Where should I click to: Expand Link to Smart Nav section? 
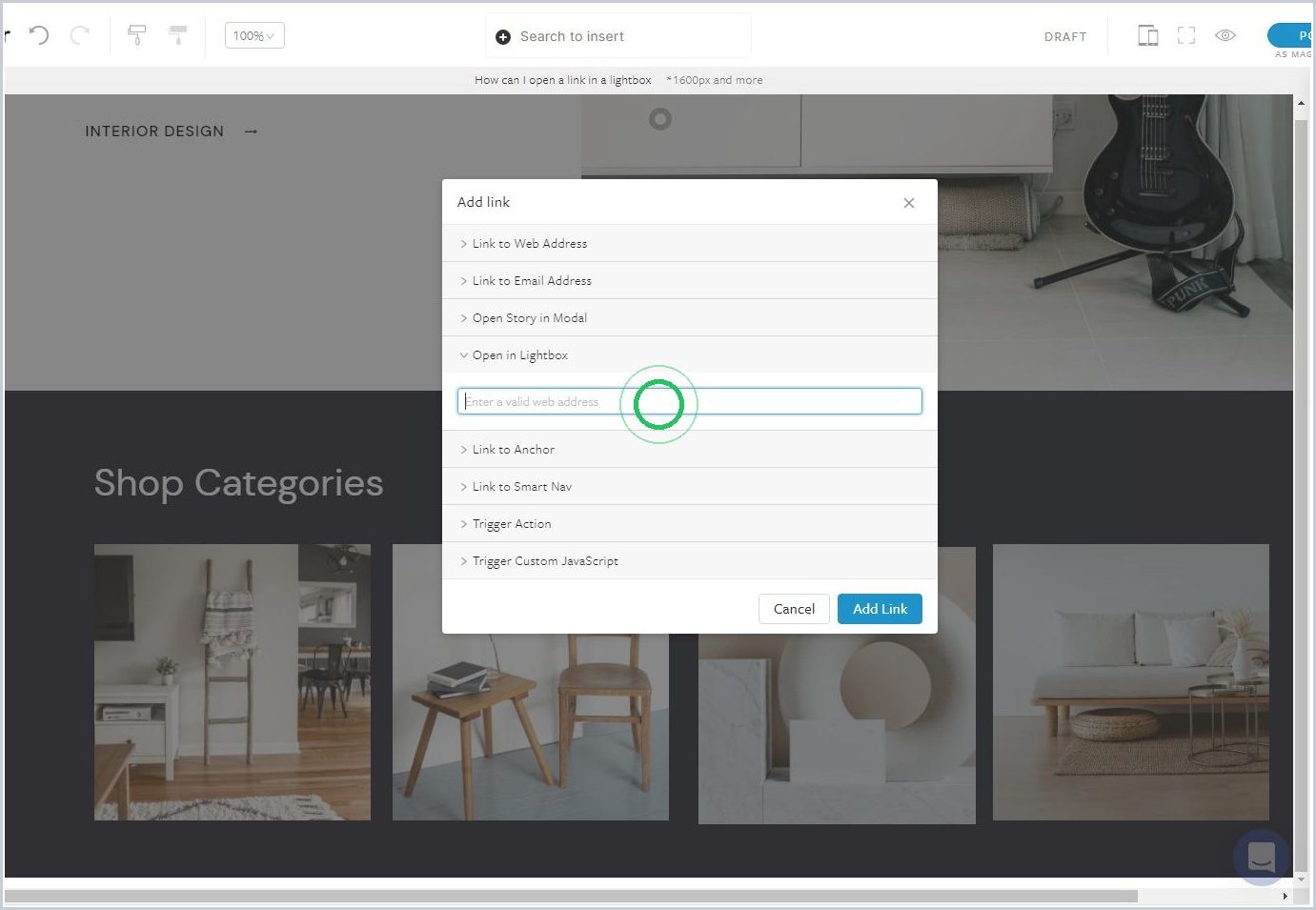click(x=690, y=487)
